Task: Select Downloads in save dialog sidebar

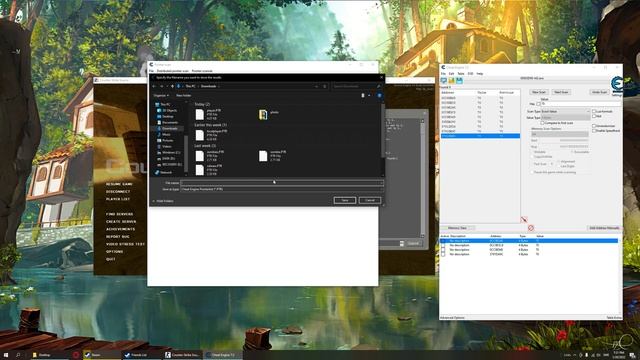Action: point(169,129)
